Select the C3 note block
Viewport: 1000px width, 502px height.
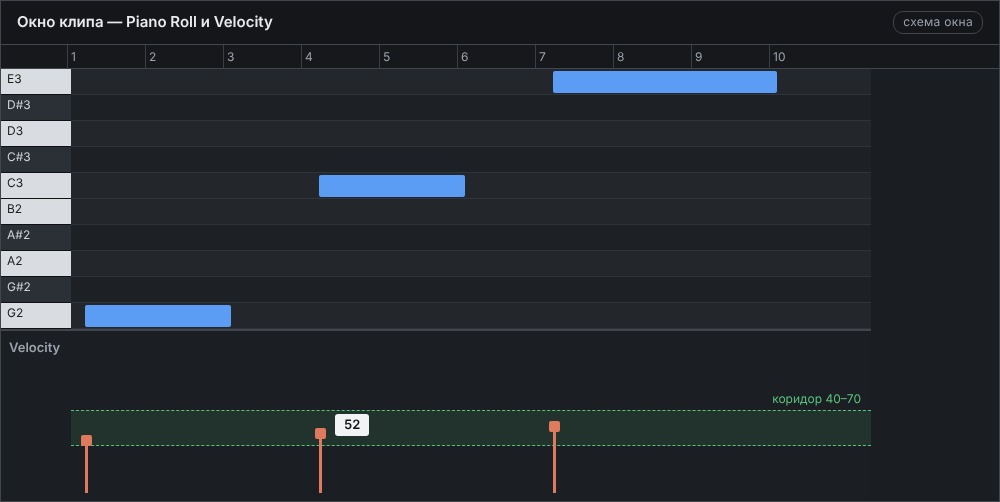pos(392,186)
